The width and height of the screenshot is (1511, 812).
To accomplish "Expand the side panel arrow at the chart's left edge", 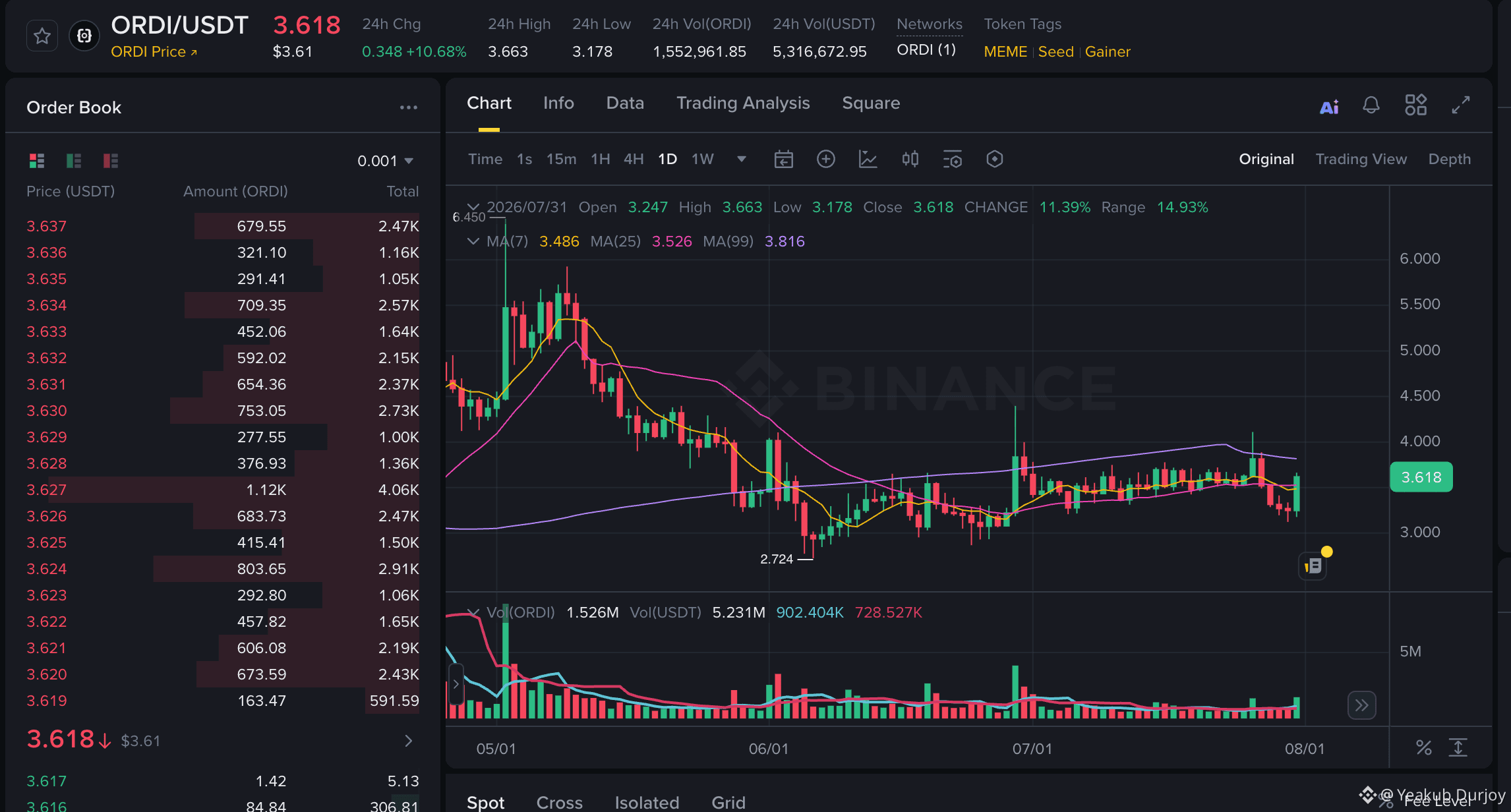I will pos(456,684).
